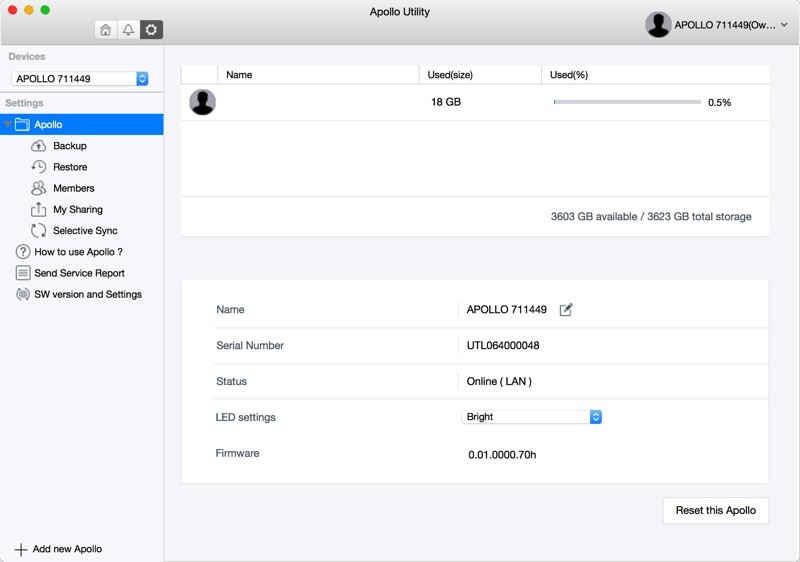Click the My Sharing upload icon
800x562 pixels.
[x=38, y=209]
